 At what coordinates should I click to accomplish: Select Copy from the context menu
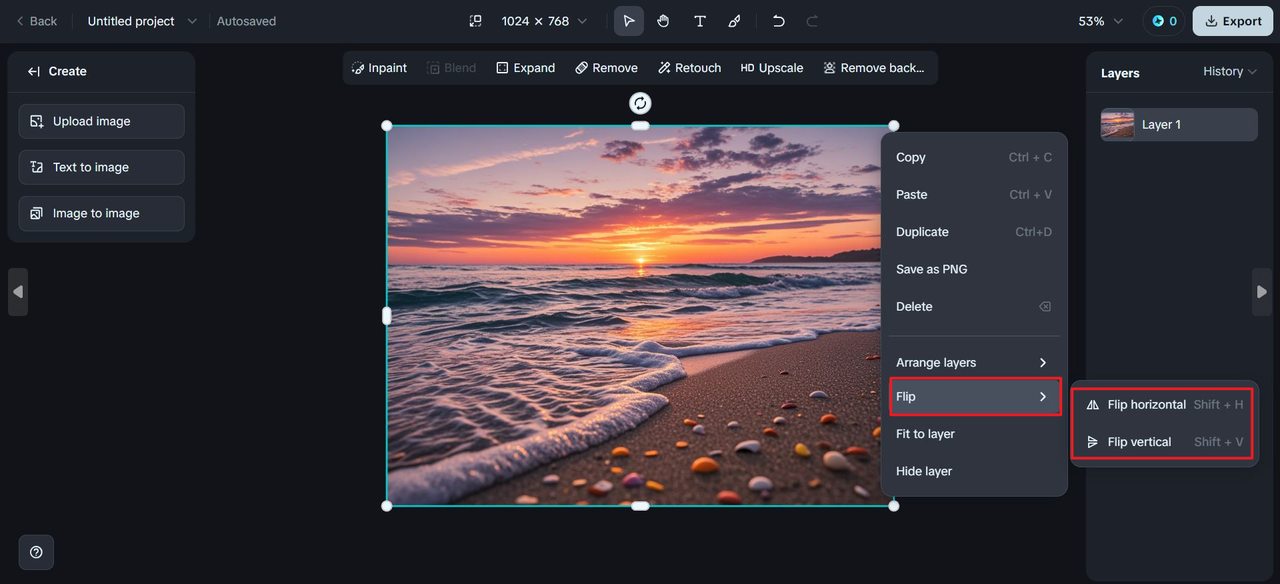tap(974, 157)
